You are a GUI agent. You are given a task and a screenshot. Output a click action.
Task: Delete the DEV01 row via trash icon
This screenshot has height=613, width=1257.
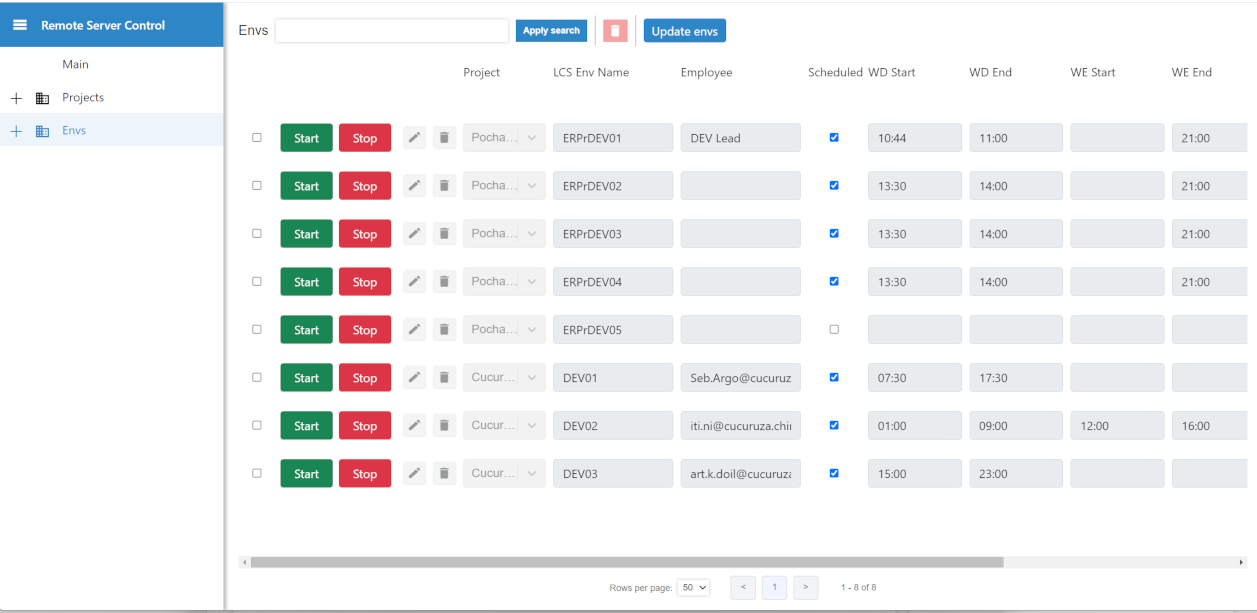click(444, 378)
